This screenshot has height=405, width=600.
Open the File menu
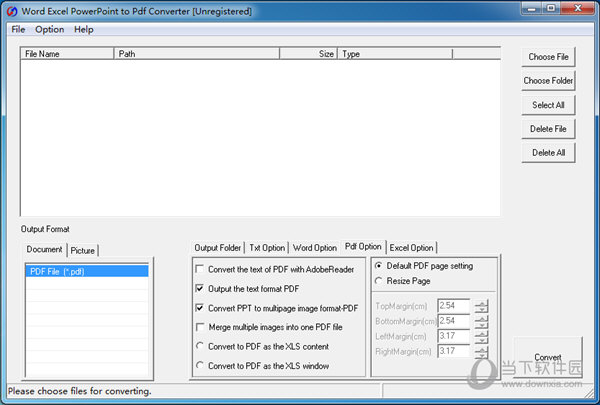tap(18, 29)
